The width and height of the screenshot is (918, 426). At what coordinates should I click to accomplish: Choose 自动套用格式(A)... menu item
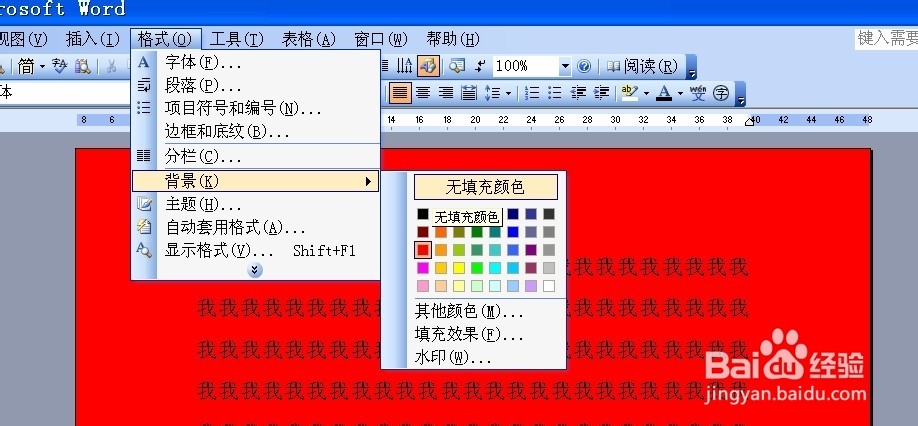coord(255,228)
